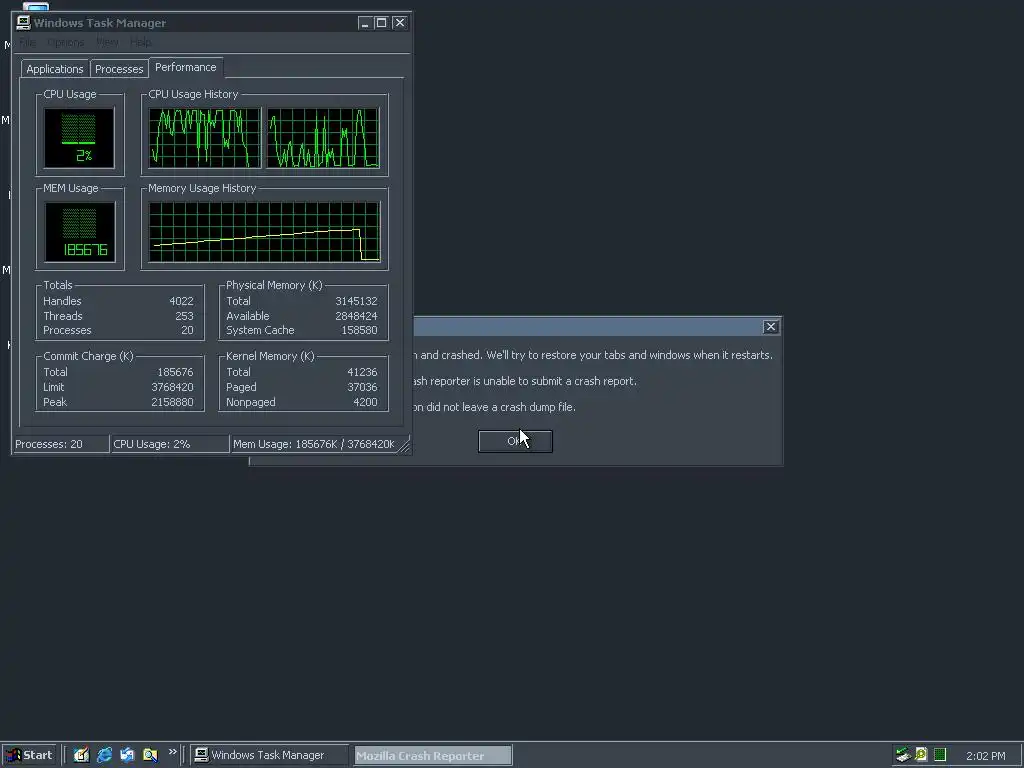1024x768 pixels.
Task: Click the CPU Usage gauge showing 2%
Action: 79,138
